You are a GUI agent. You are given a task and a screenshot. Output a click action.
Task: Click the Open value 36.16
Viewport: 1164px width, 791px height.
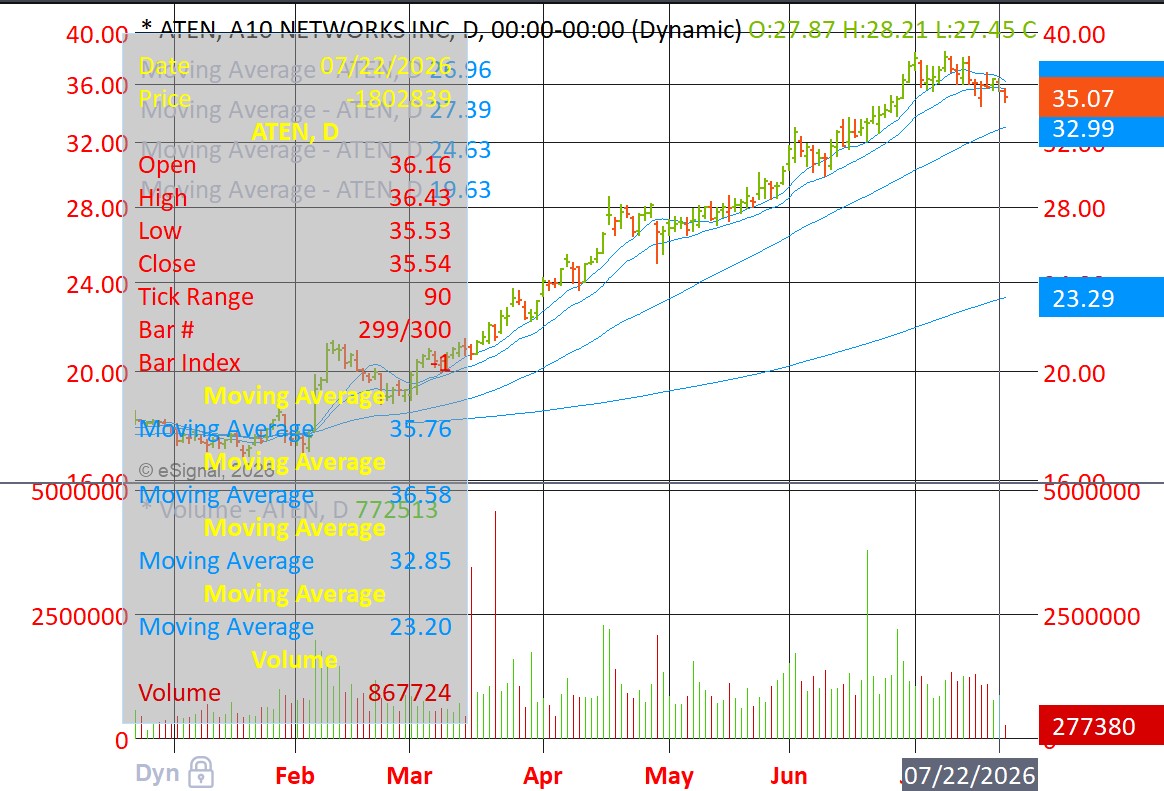(420, 165)
